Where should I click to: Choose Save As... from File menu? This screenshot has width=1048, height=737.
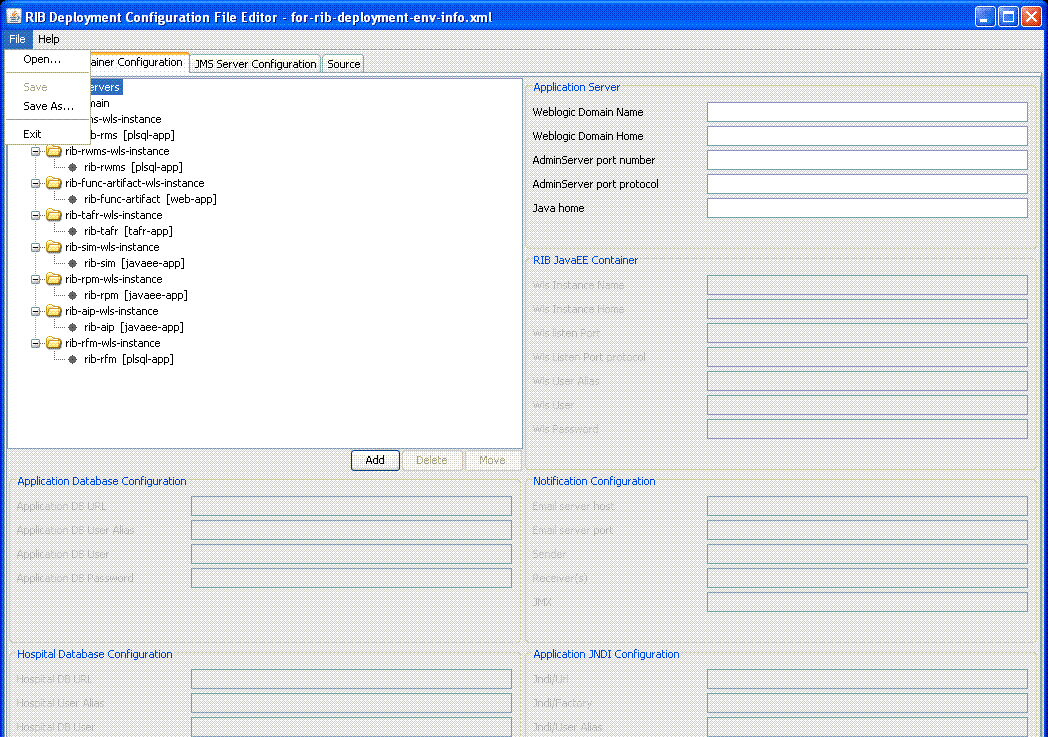48,106
